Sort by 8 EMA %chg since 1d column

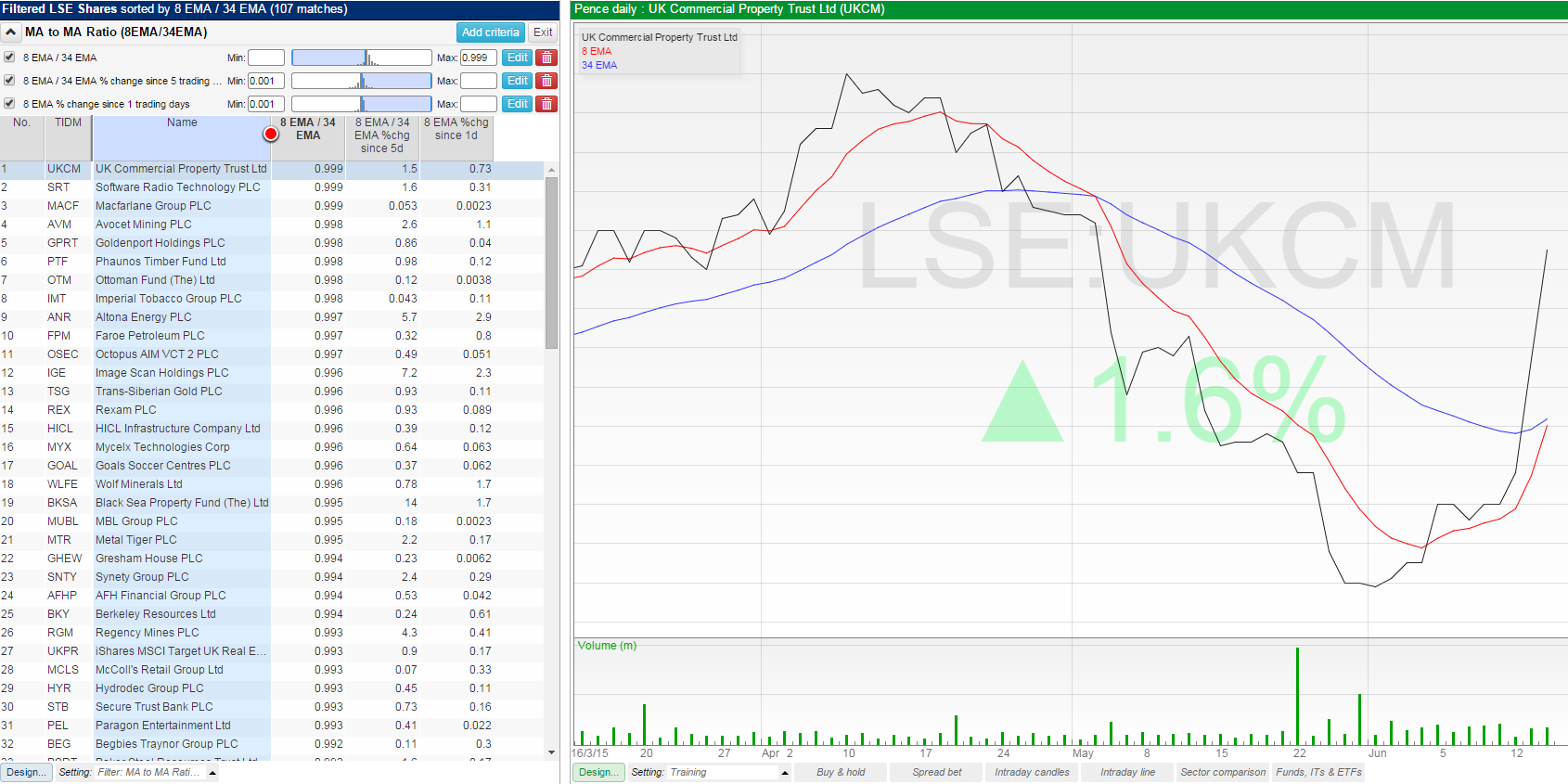coord(456,138)
